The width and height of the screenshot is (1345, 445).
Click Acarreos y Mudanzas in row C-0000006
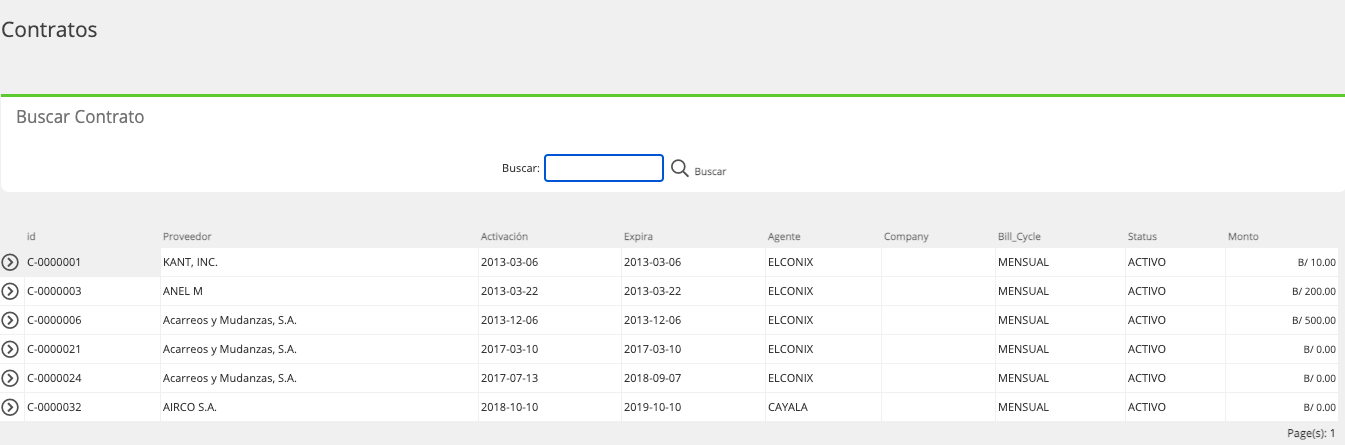(x=230, y=320)
